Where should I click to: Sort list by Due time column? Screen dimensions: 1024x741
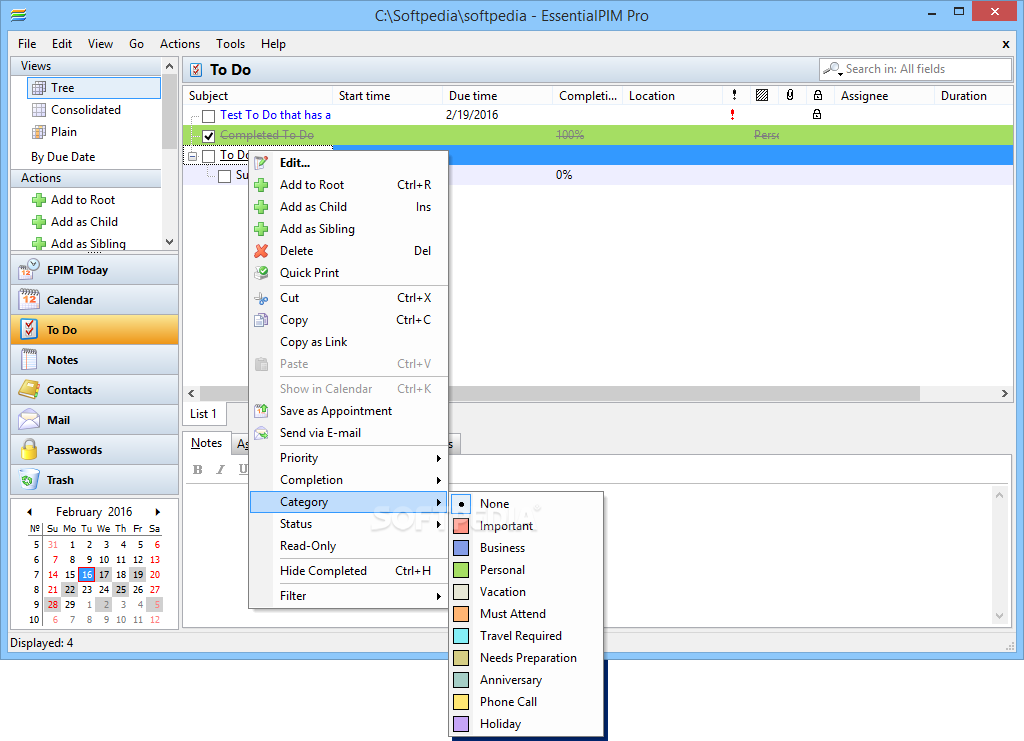point(497,95)
